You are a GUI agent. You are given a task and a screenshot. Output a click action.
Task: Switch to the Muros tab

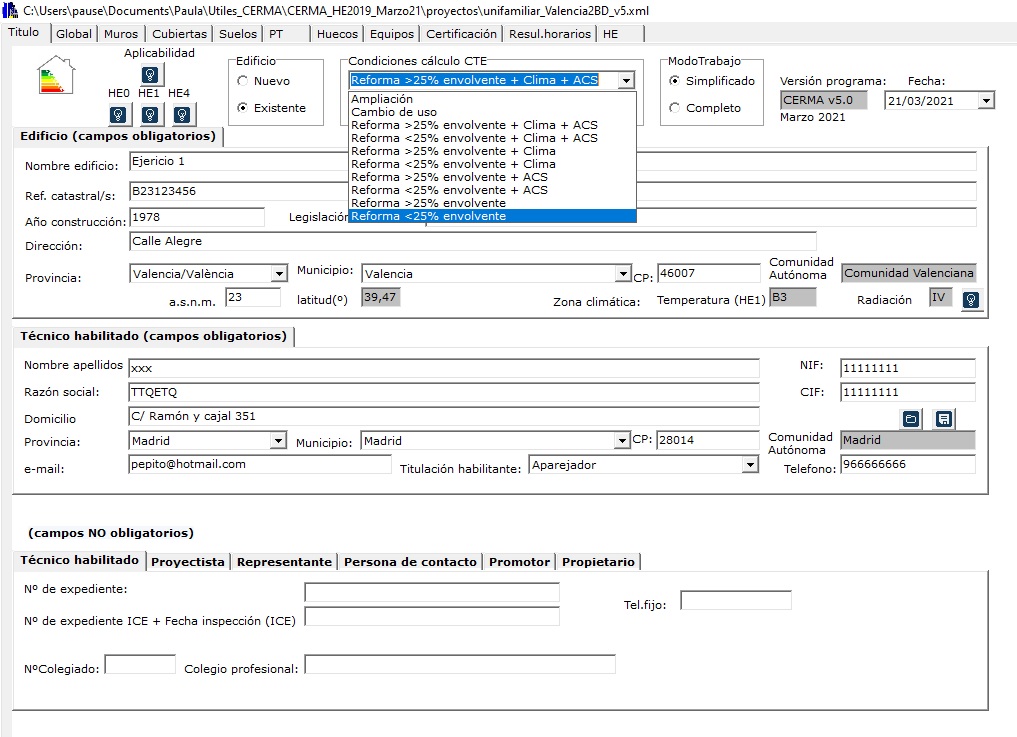pos(121,34)
